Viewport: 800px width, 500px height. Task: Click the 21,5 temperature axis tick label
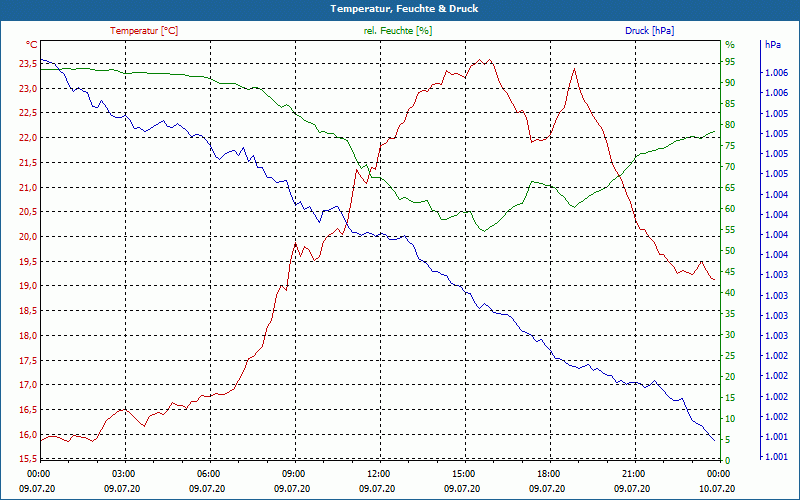[x=28, y=163]
